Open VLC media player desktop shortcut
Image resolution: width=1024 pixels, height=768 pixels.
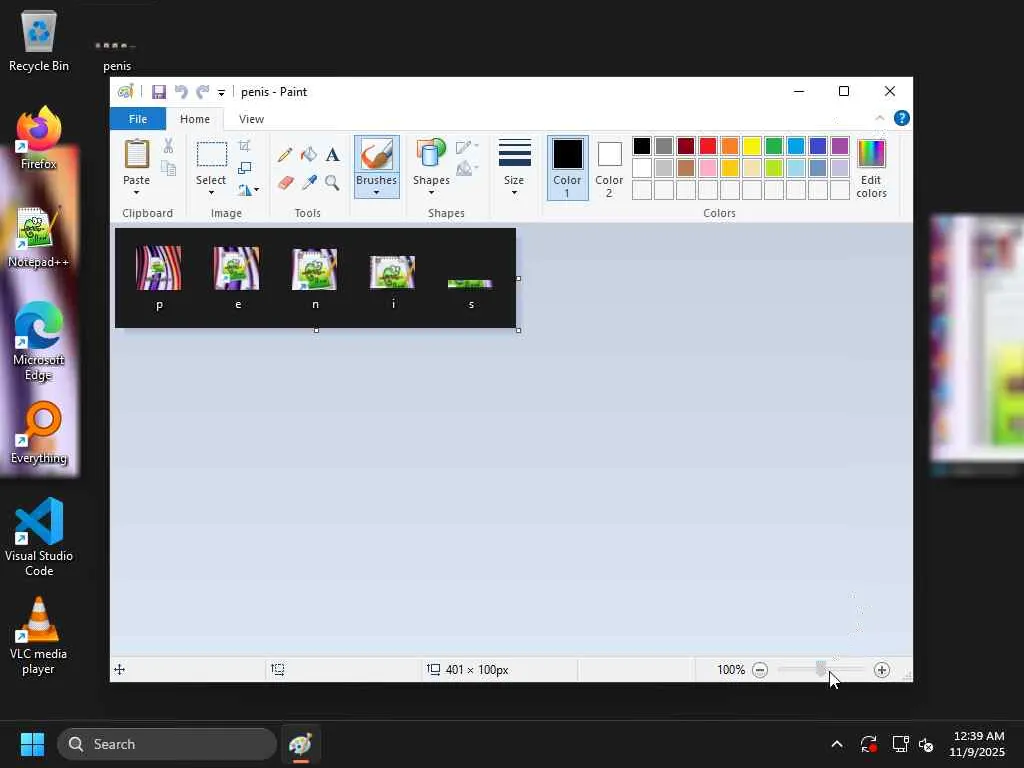point(39,635)
